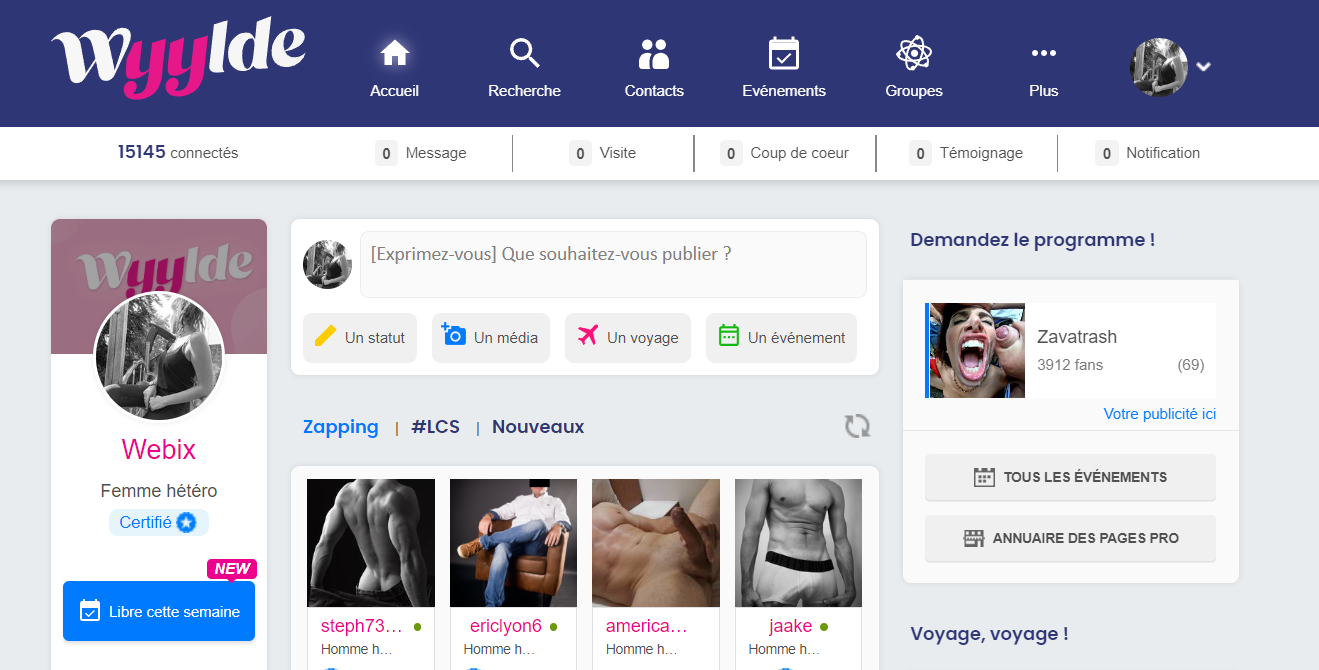Open Contacts people icon in navigation

(654, 68)
